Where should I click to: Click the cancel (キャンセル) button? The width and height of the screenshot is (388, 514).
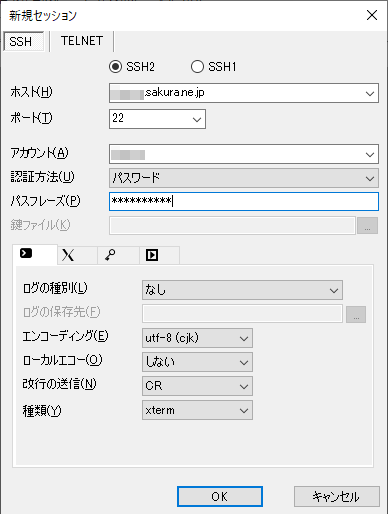(x=337, y=497)
